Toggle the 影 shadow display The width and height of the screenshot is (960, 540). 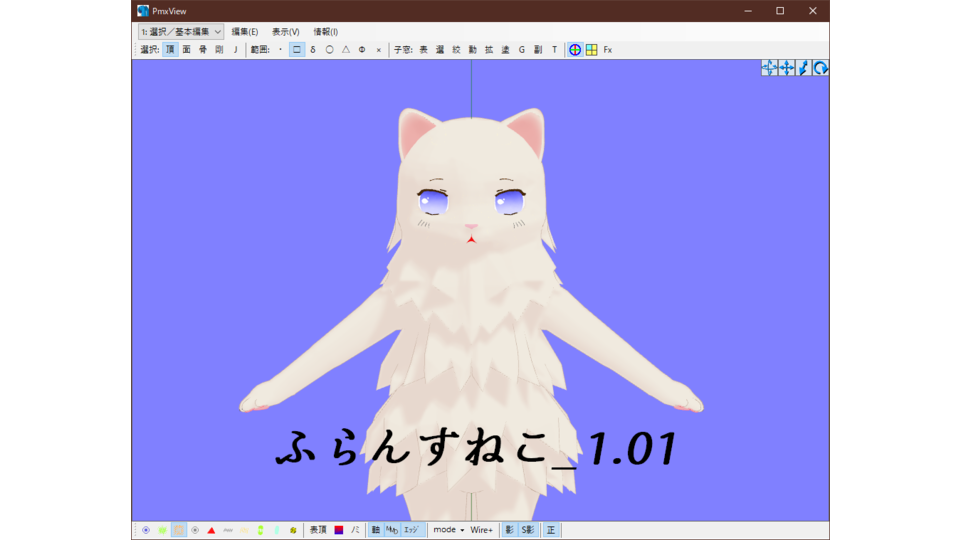509,530
